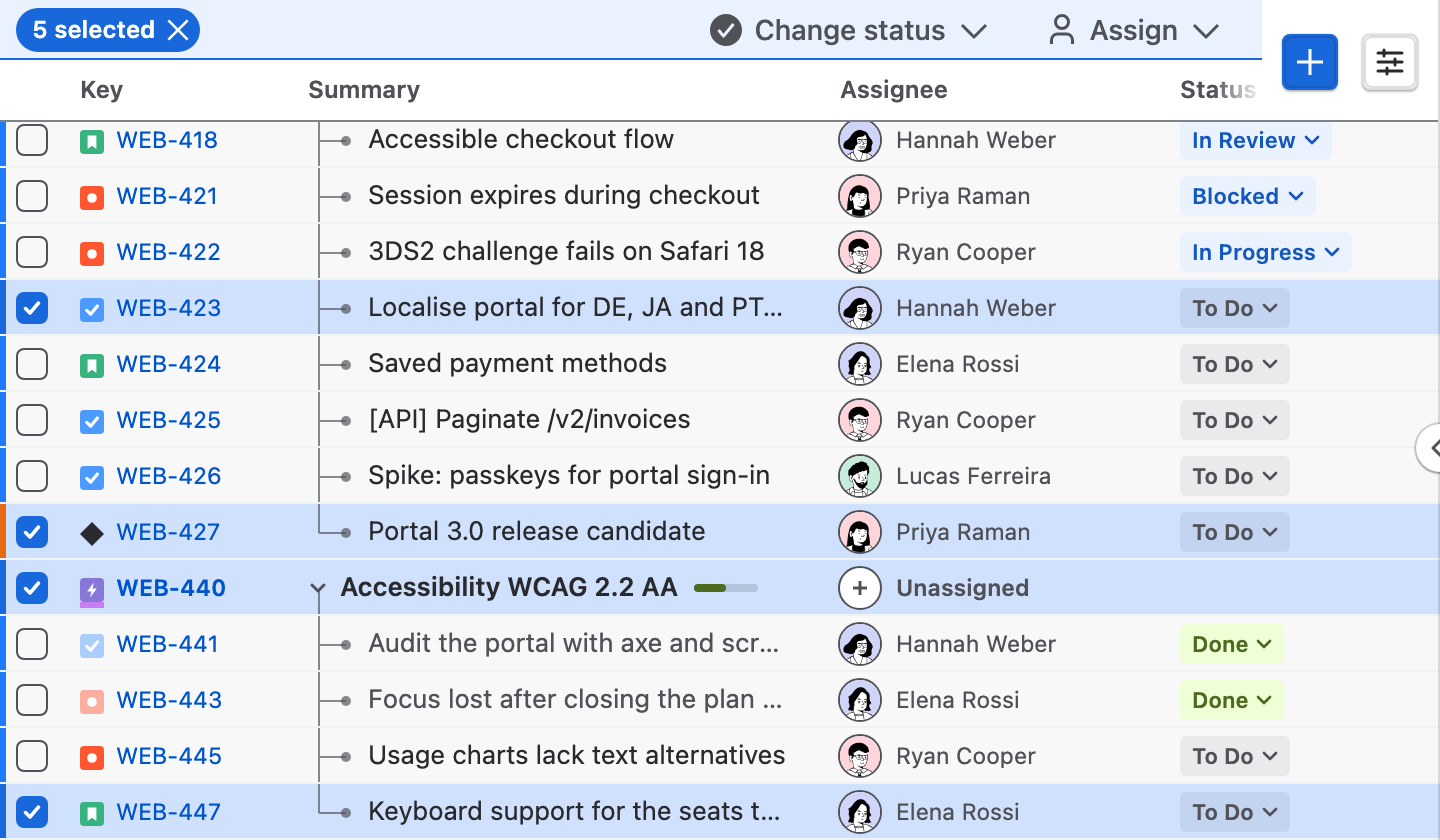The image size is (1440, 840).
Task: Click the bug type icon for WEB-445
Action: [92, 757]
